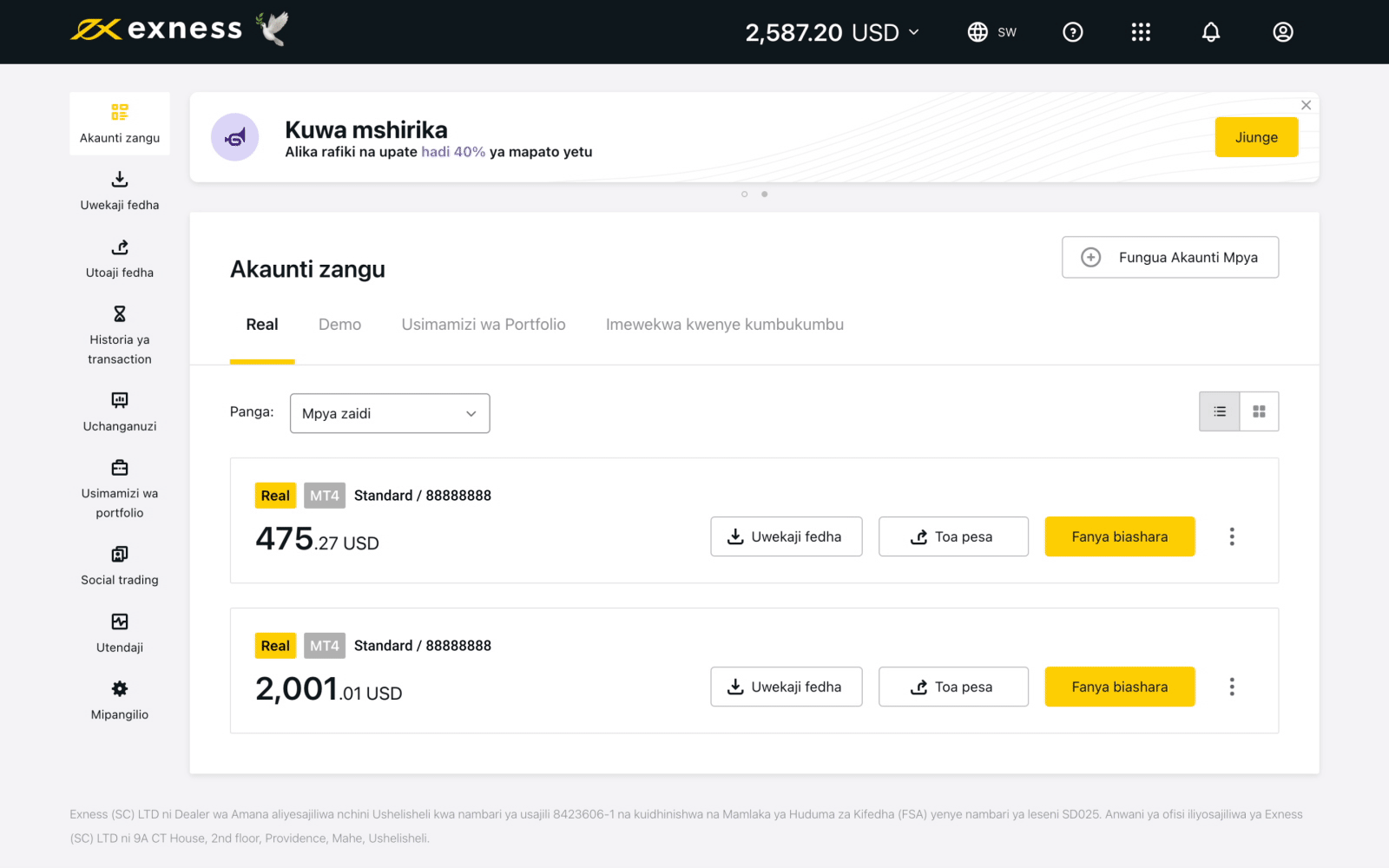Switch to grid view layout
Image resolution: width=1389 pixels, height=868 pixels.
coord(1259,411)
